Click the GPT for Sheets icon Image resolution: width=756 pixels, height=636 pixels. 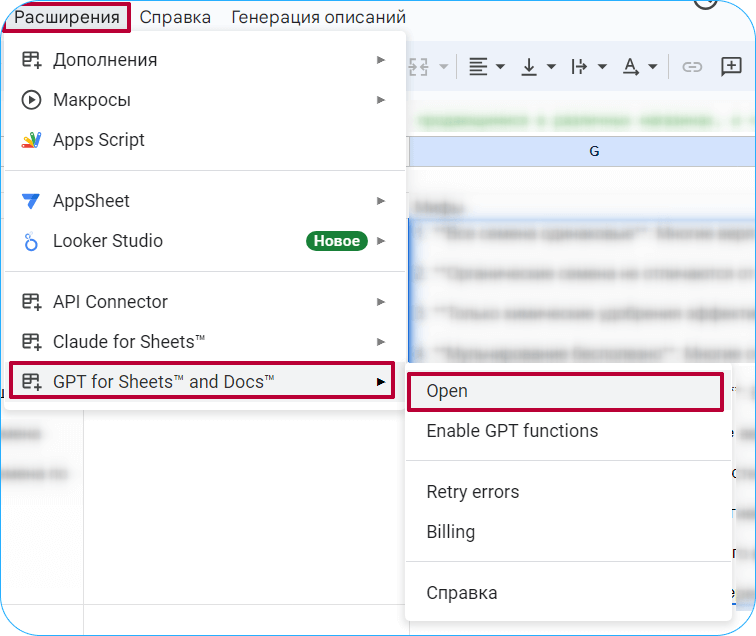32,382
